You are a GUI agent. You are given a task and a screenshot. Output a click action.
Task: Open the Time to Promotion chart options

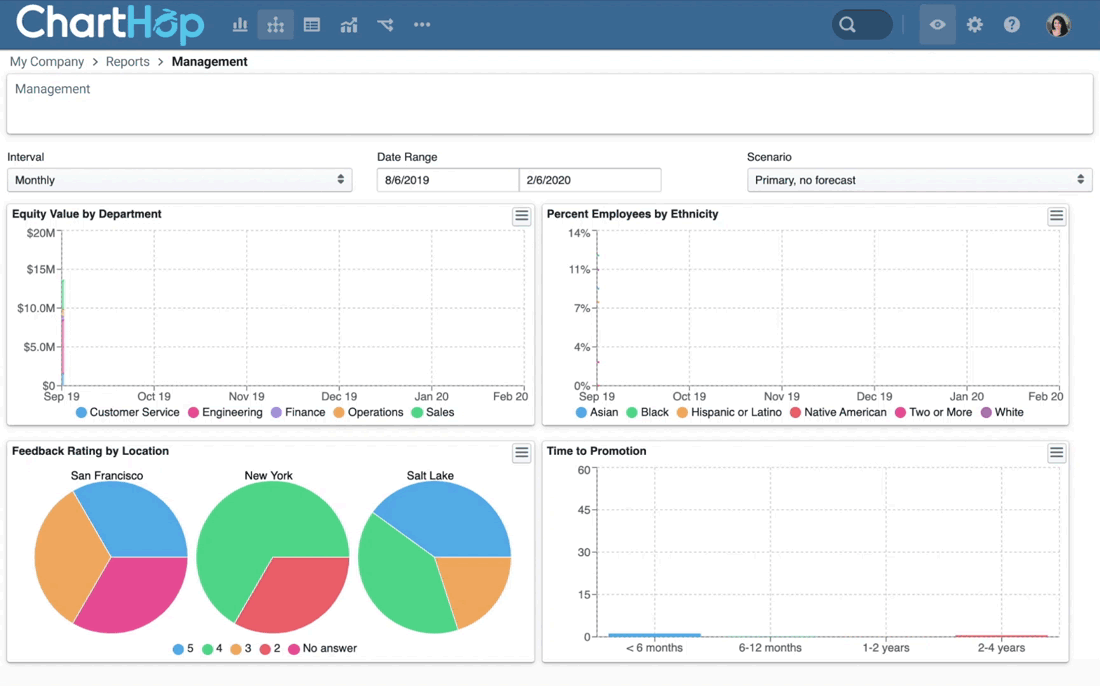(1056, 453)
